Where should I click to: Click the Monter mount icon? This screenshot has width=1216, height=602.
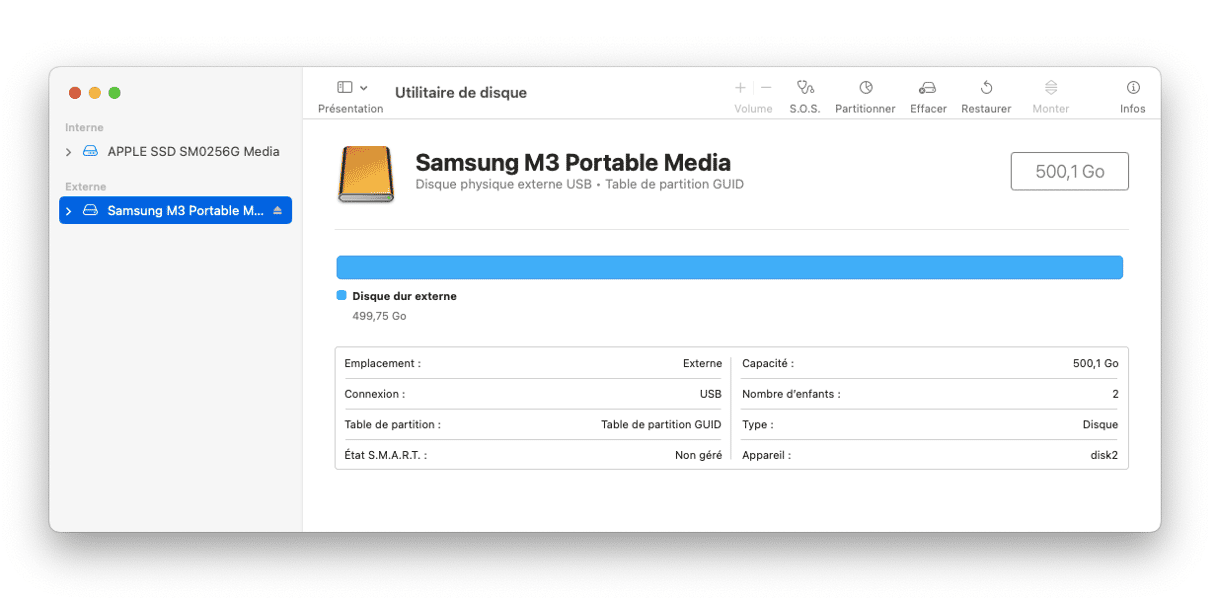[1050, 88]
